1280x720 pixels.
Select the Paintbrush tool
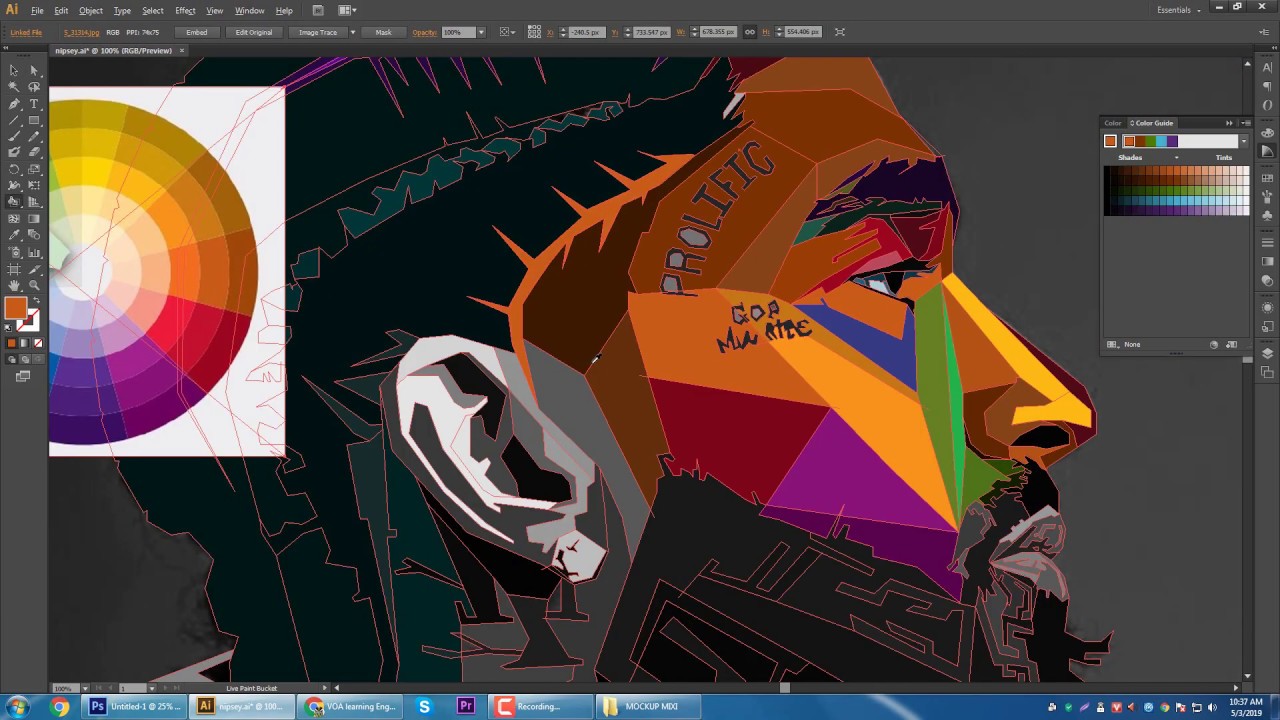[x=14, y=136]
